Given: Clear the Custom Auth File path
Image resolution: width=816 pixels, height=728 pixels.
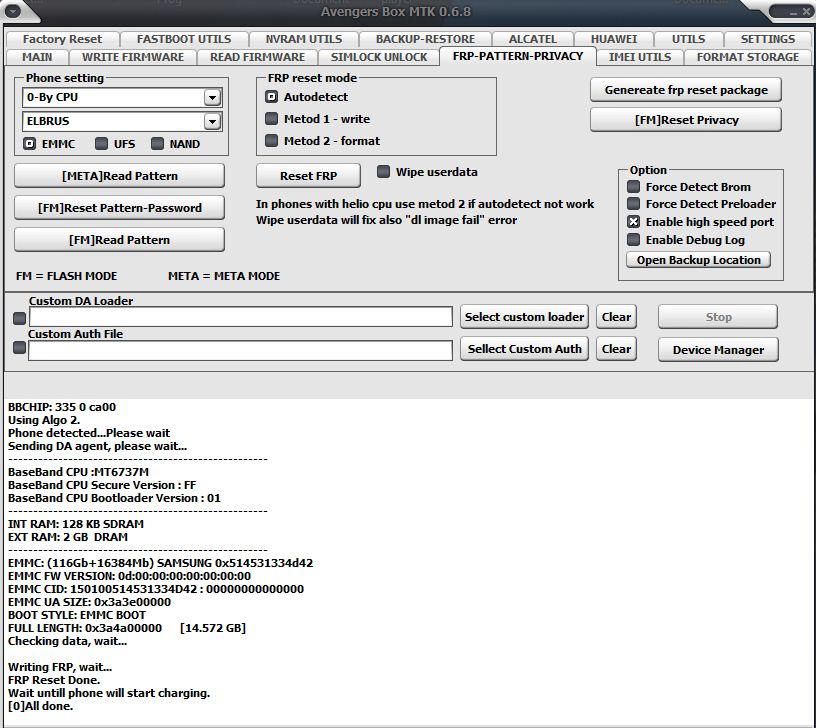Looking at the screenshot, I should coord(616,349).
